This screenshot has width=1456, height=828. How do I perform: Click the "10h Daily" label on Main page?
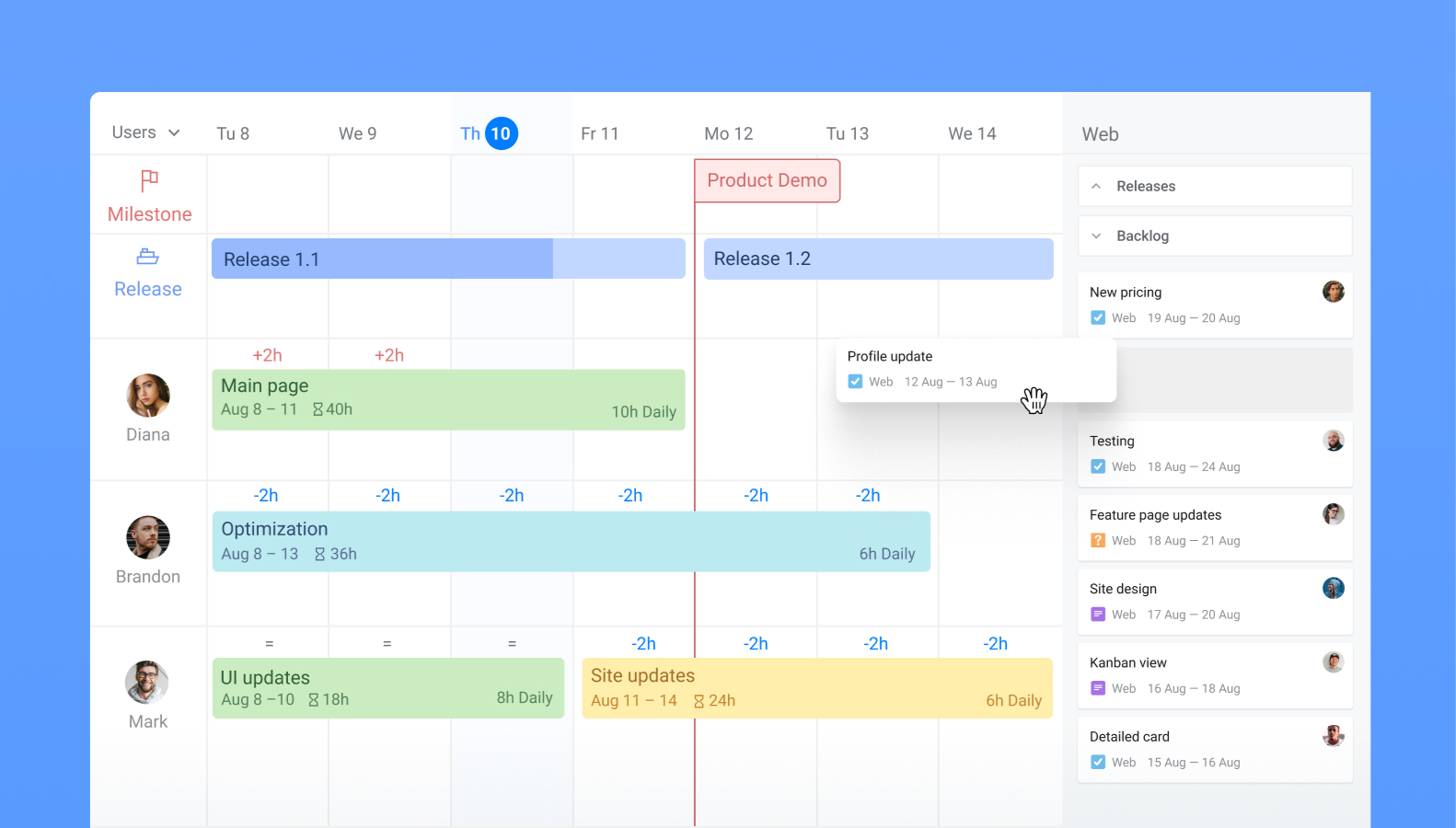pos(644,412)
